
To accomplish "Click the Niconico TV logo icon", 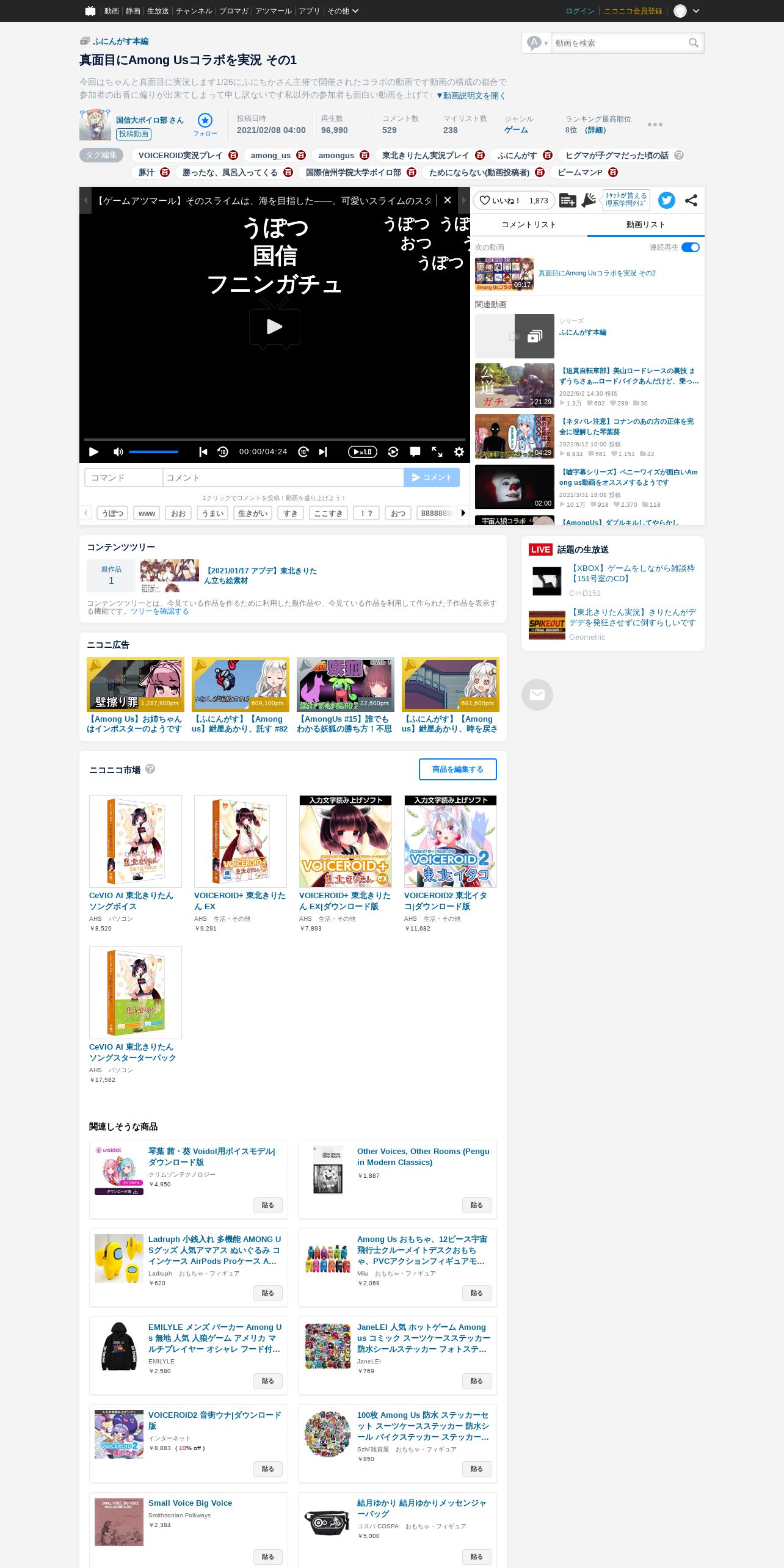I will point(90,11).
